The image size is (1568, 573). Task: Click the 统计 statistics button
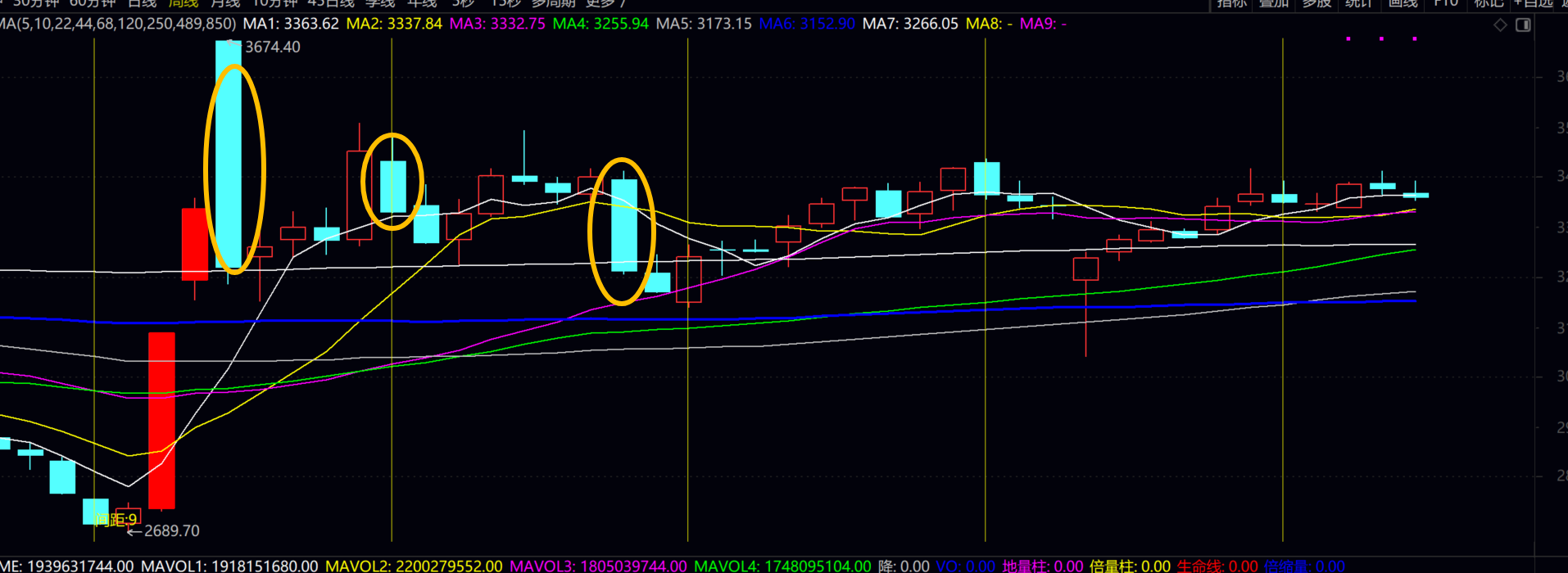[x=1359, y=3]
